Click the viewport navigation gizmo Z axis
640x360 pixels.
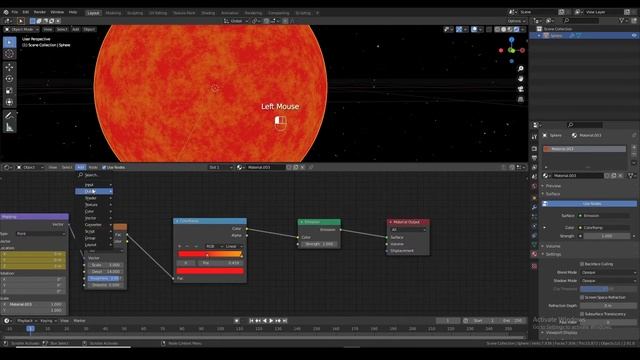tap(512, 40)
